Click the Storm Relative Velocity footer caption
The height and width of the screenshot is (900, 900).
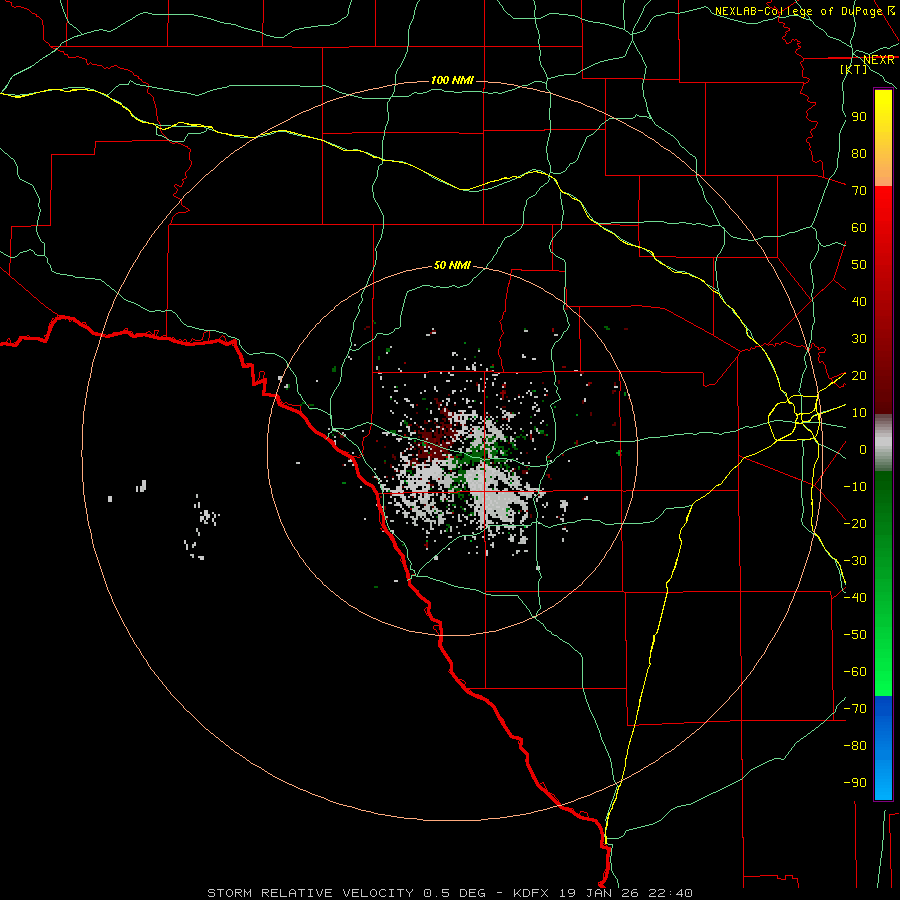click(x=449, y=893)
